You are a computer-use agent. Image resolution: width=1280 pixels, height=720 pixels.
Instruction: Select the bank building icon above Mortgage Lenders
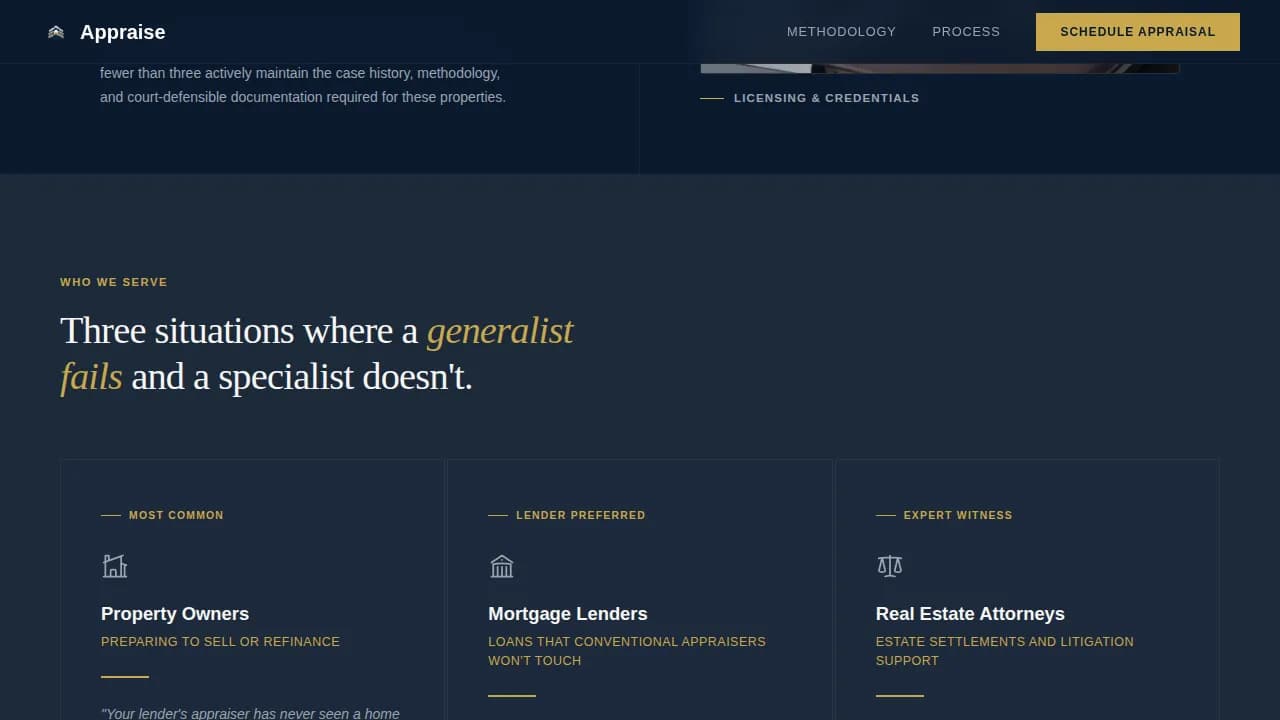(502, 565)
